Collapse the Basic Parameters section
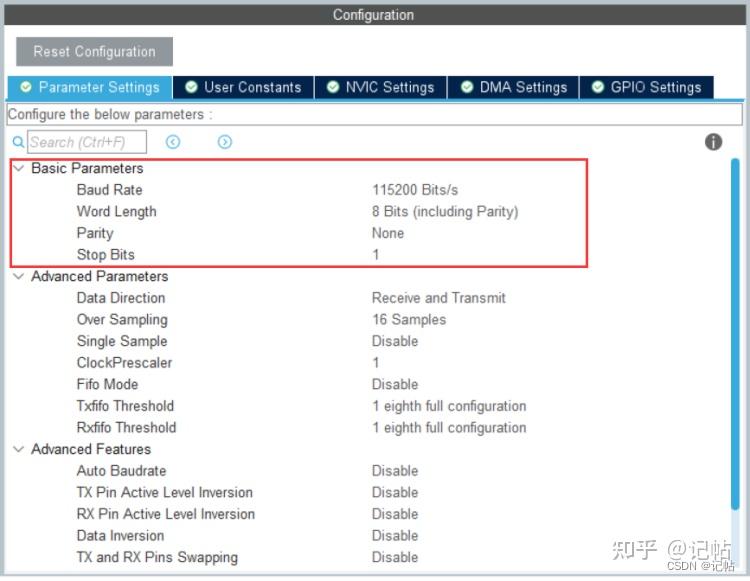 click(19, 168)
